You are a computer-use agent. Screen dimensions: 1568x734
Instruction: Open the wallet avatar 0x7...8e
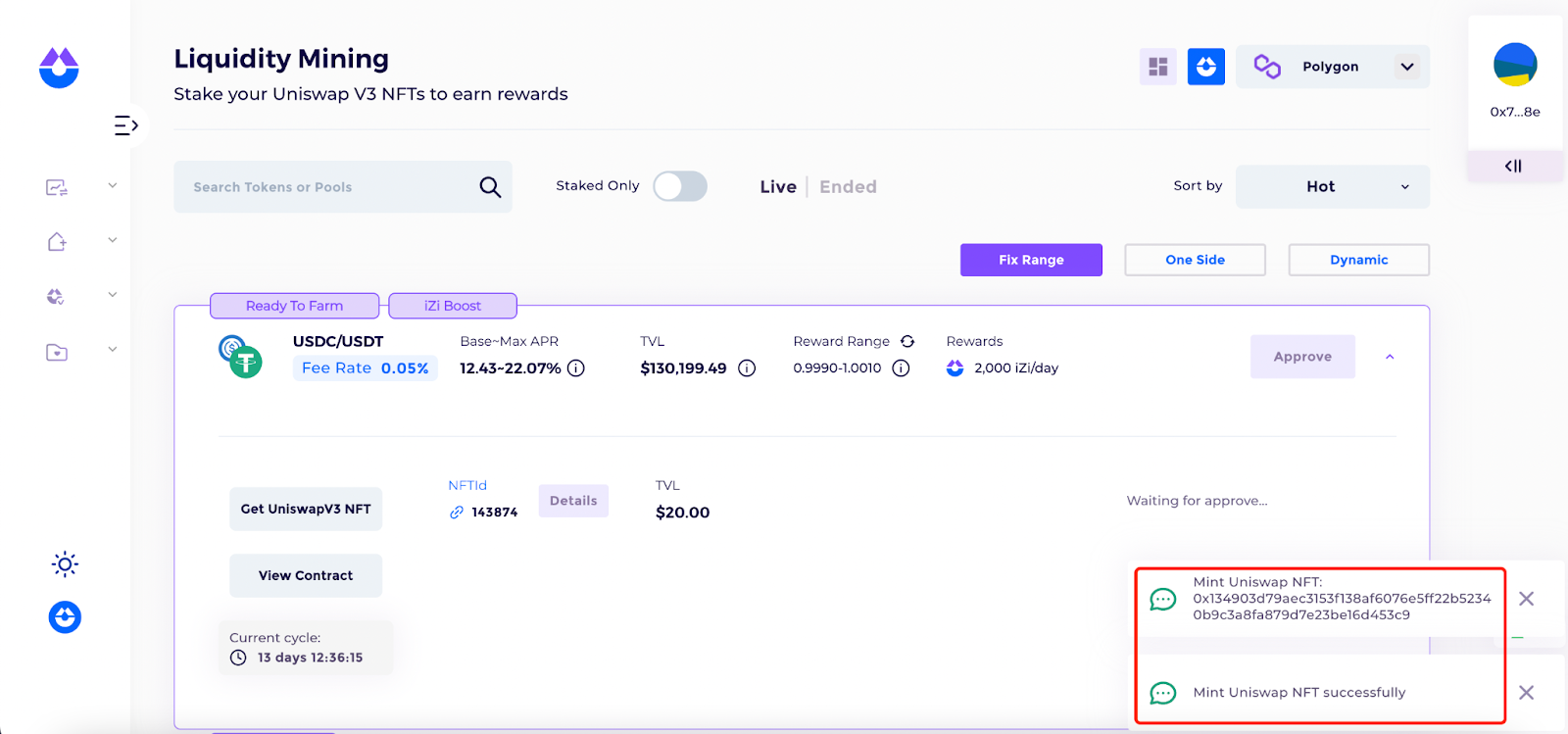point(1515,65)
